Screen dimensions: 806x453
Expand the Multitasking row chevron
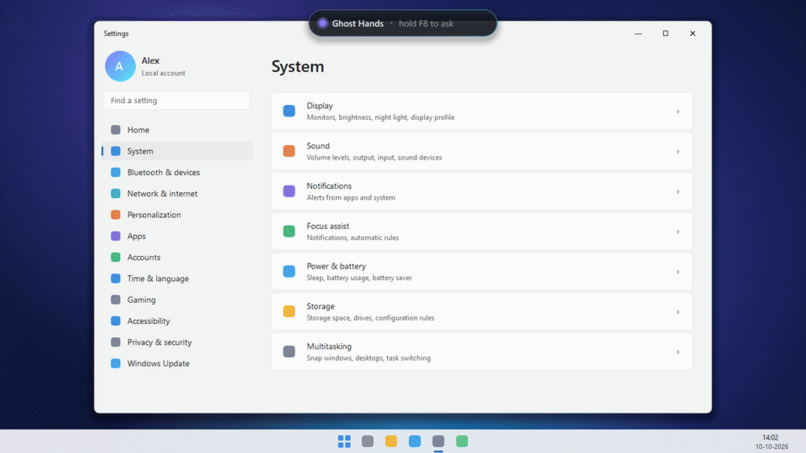[677, 352]
